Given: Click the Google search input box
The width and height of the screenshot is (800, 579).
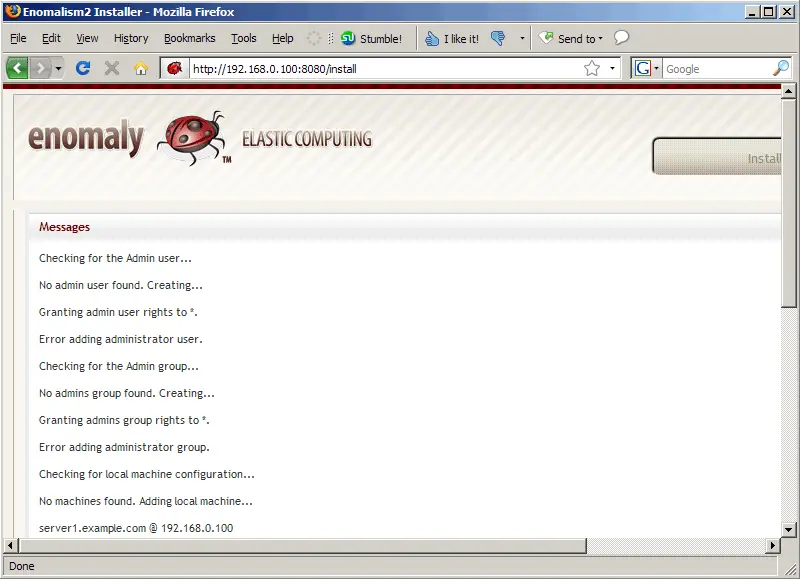Looking at the screenshot, I should [x=716, y=69].
